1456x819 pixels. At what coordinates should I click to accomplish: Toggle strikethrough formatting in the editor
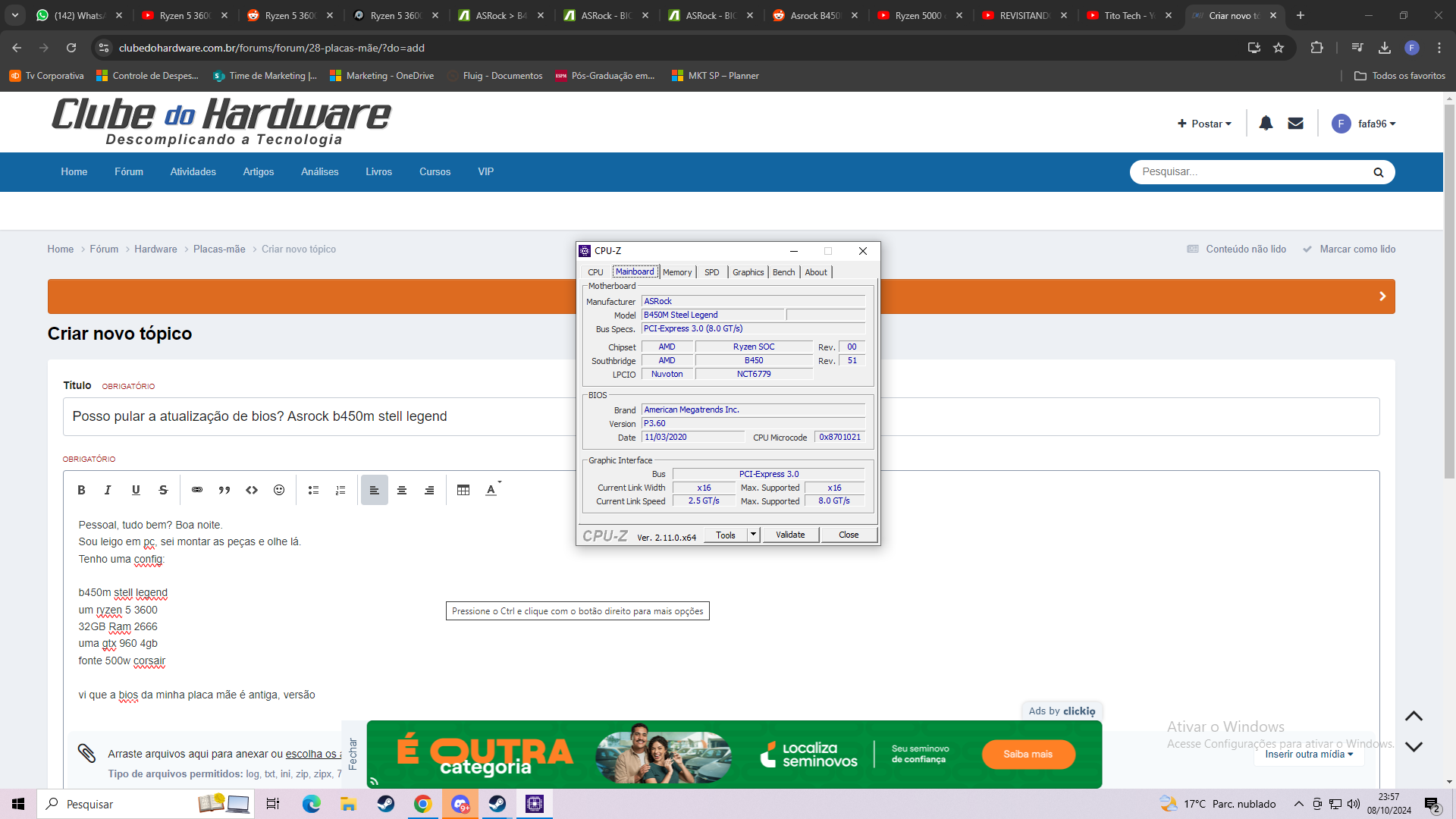point(163,490)
